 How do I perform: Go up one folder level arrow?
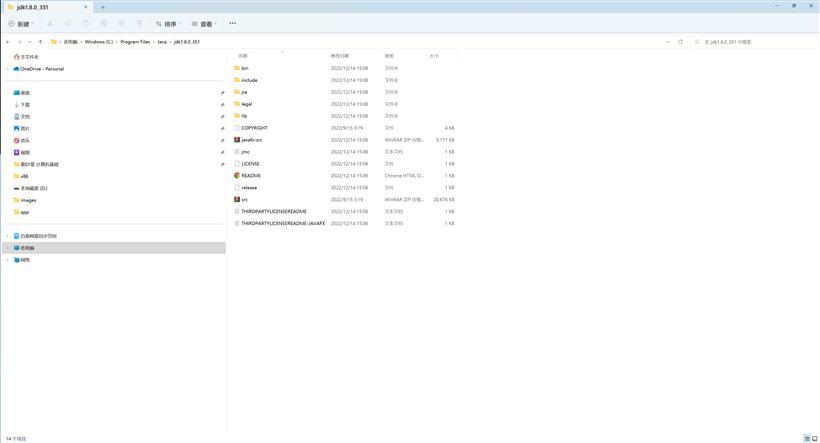(x=40, y=42)
